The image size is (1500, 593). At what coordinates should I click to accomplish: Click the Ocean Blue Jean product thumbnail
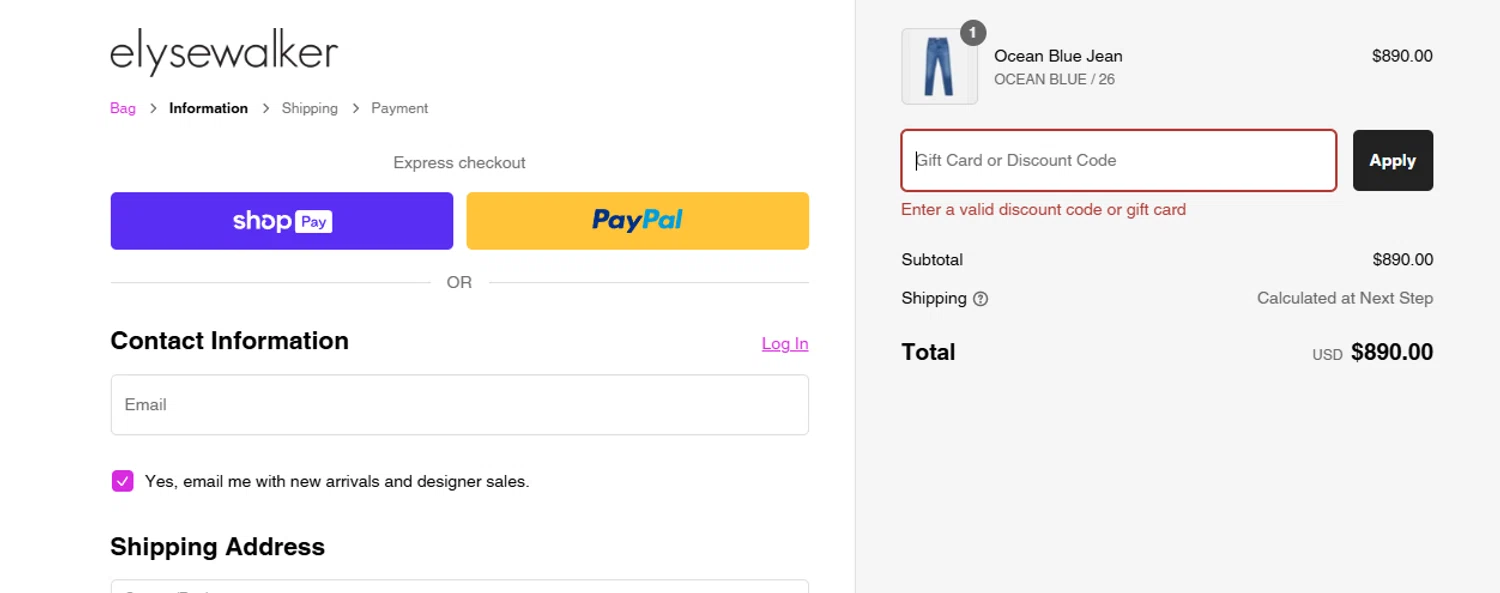939,67
